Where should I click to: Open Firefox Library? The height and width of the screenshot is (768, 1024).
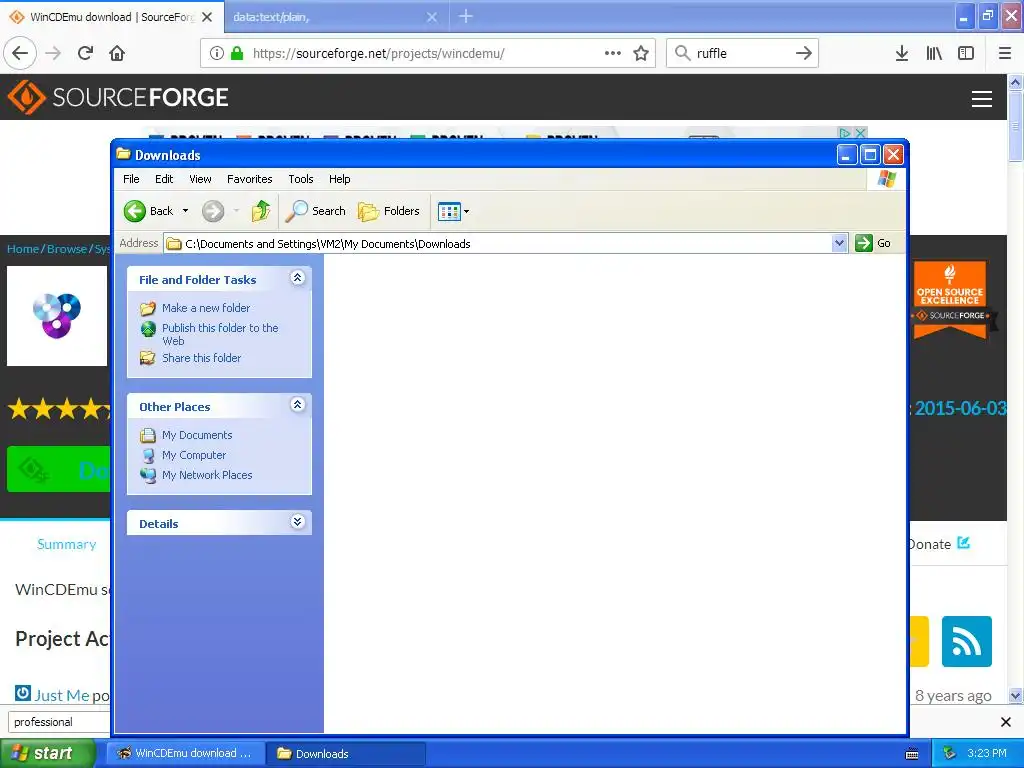pos(934,53)
